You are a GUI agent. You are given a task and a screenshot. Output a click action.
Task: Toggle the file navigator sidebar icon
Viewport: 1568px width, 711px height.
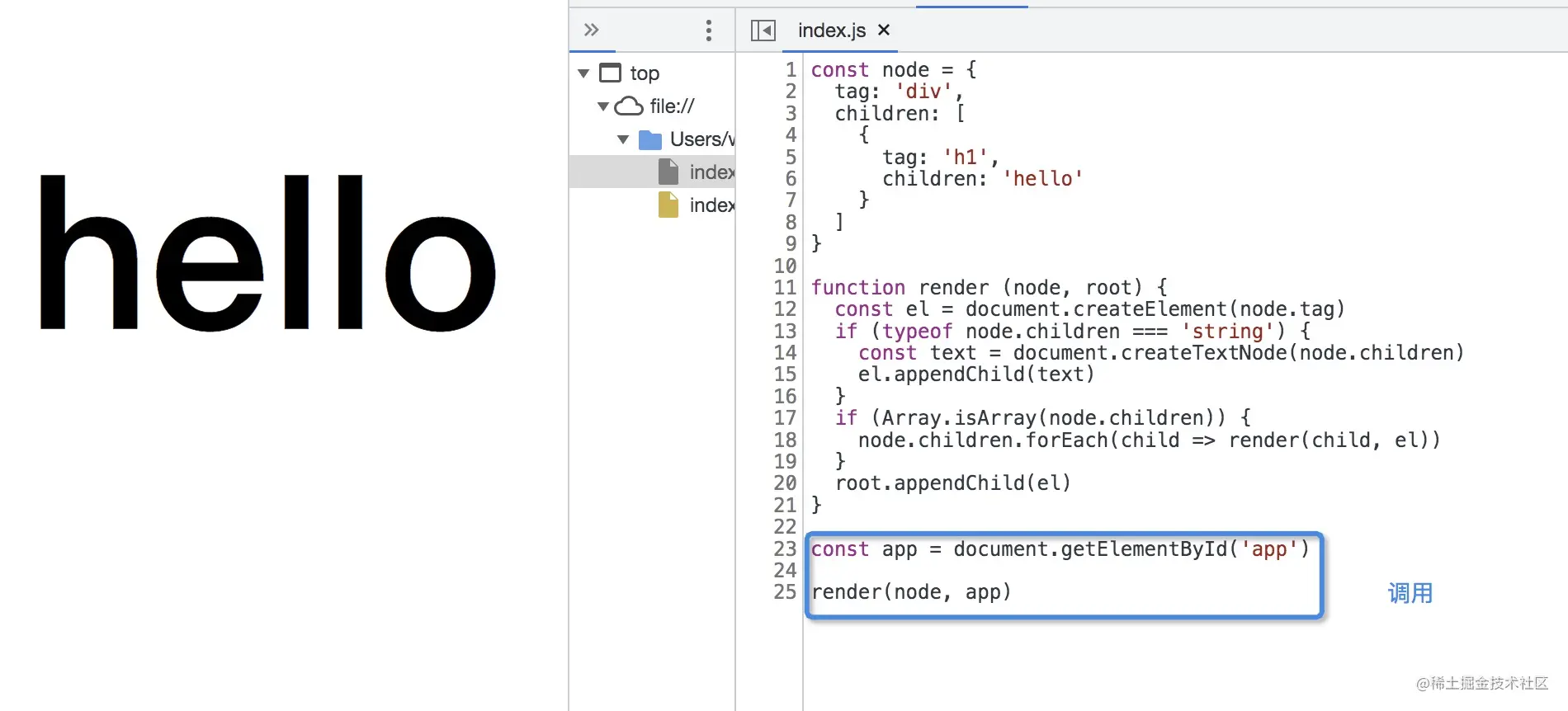763,31
